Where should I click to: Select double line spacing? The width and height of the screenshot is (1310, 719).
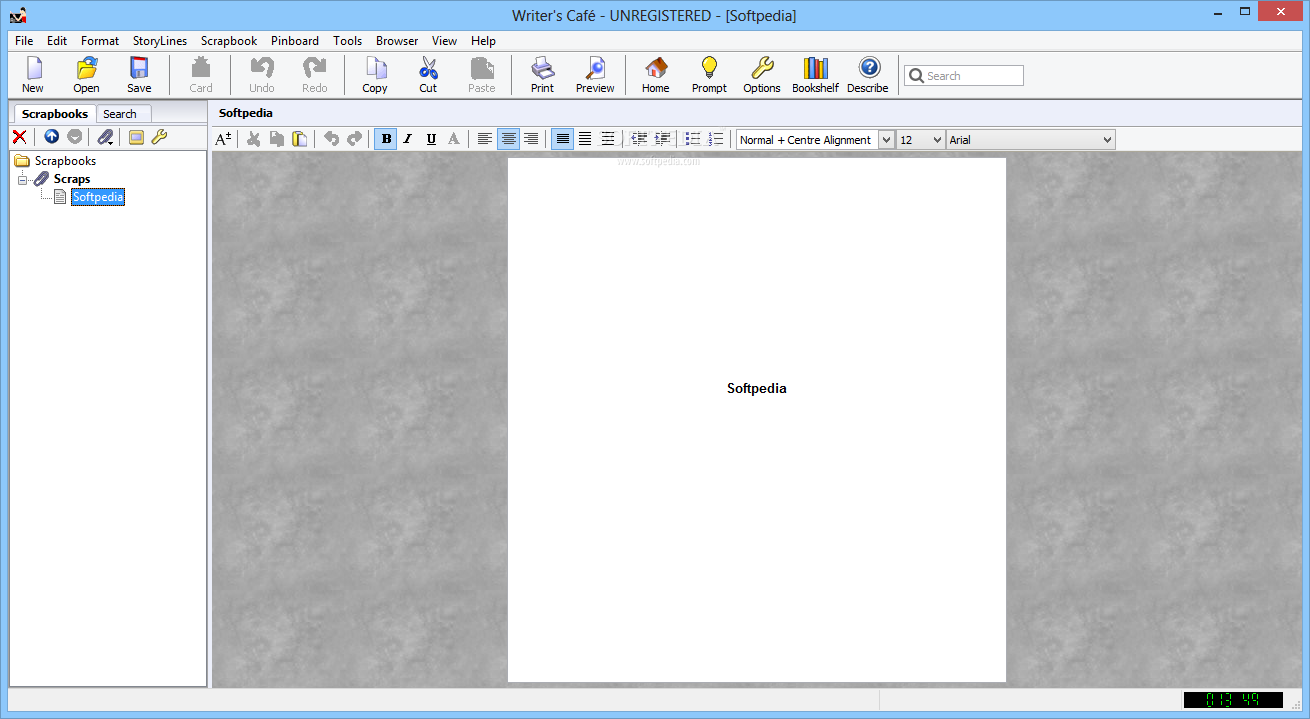[608, 139]
